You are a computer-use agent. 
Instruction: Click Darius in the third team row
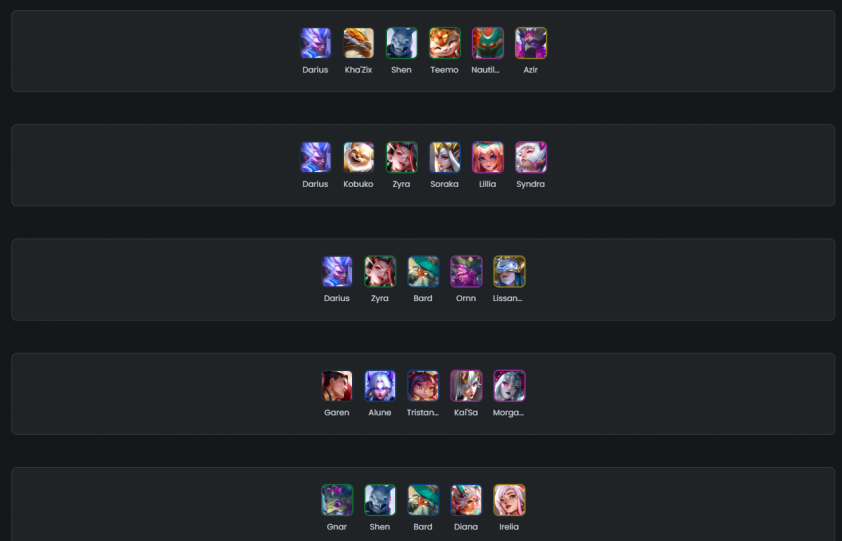point(337,272)
